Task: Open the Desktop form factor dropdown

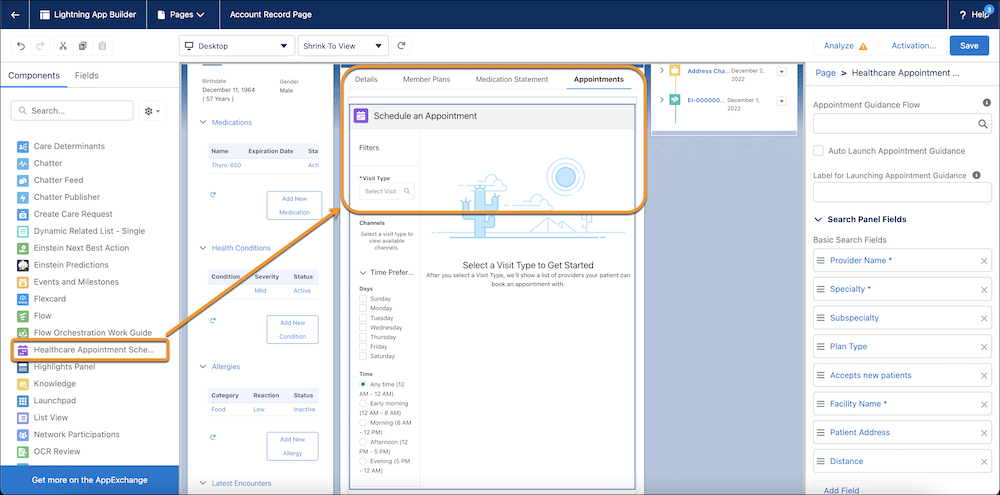Action: coord(237,46)
